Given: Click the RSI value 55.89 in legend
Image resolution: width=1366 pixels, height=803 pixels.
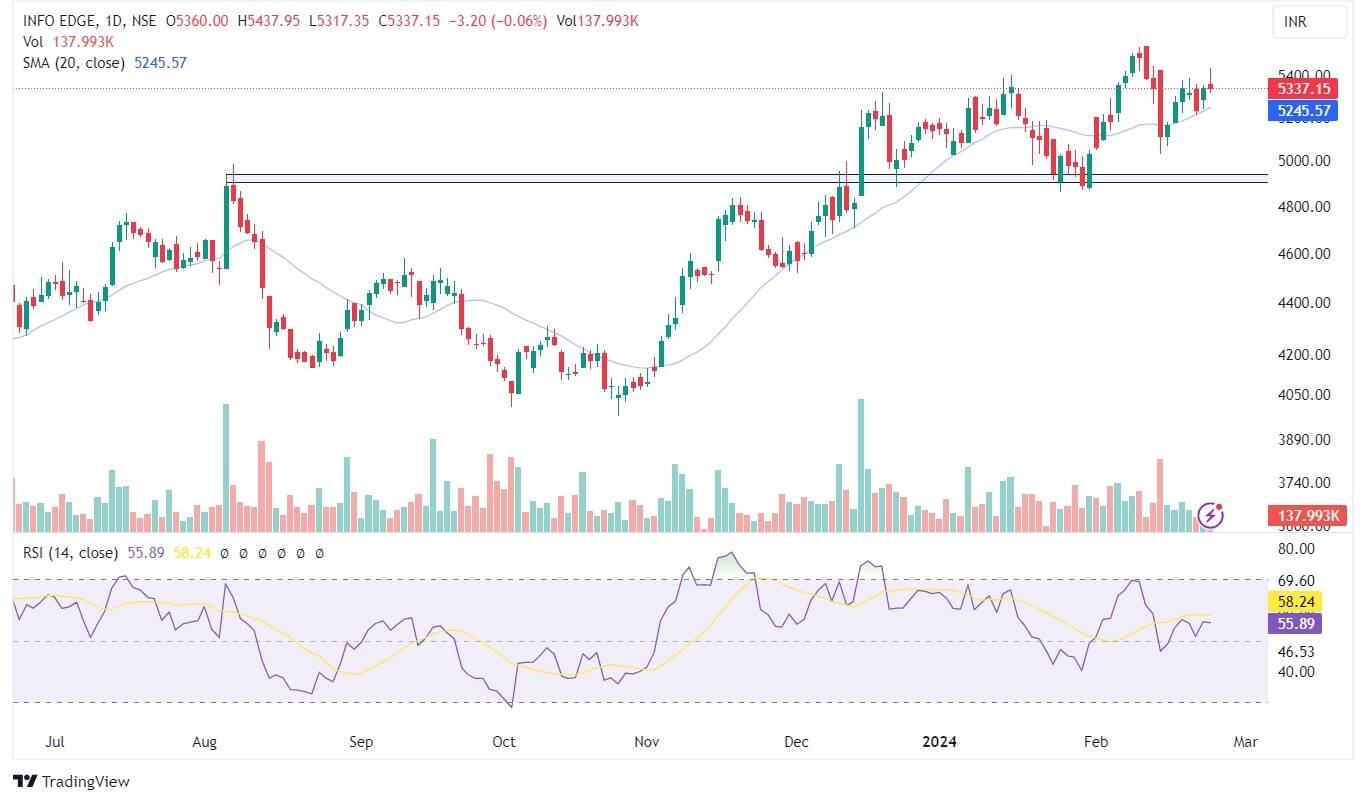Looking at the screenshot, I should click(144, 552).
